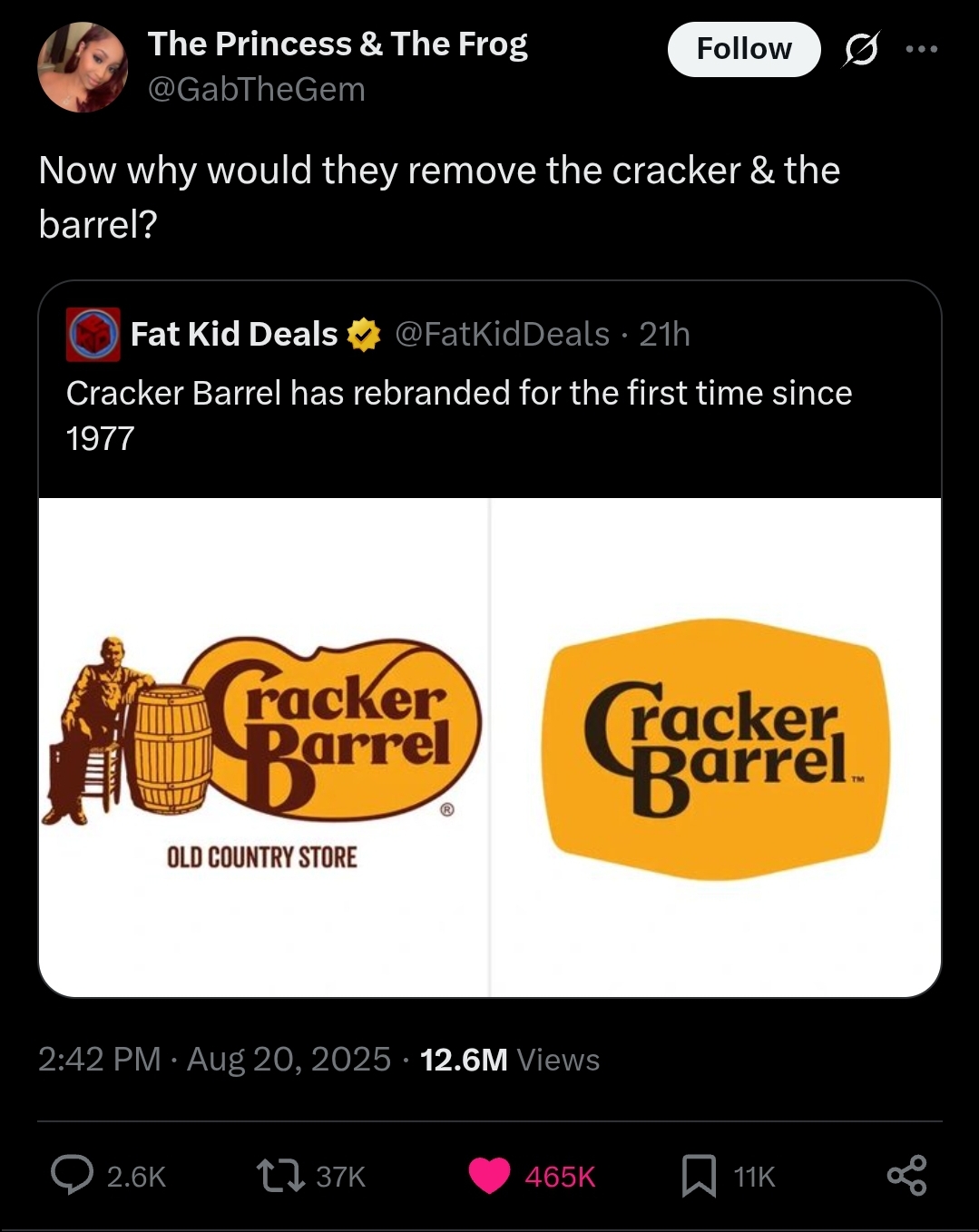Toggle the bookmark icon
Image resolution: width=979 pixels, height=1232 pixels.
point(700,1176)
